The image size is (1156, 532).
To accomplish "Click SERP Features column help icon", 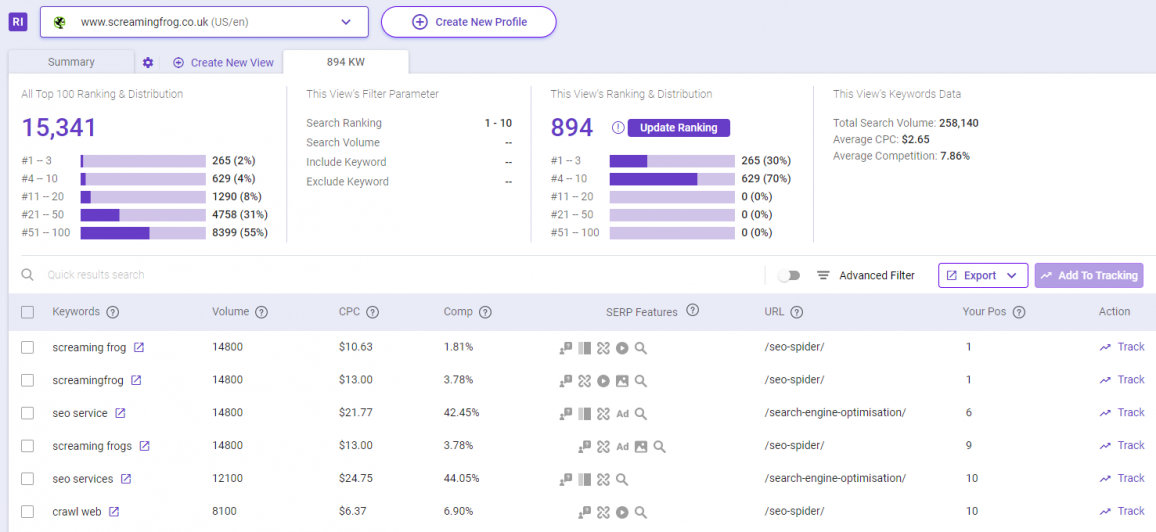I will pyautogui.click(x=692, y=310).
